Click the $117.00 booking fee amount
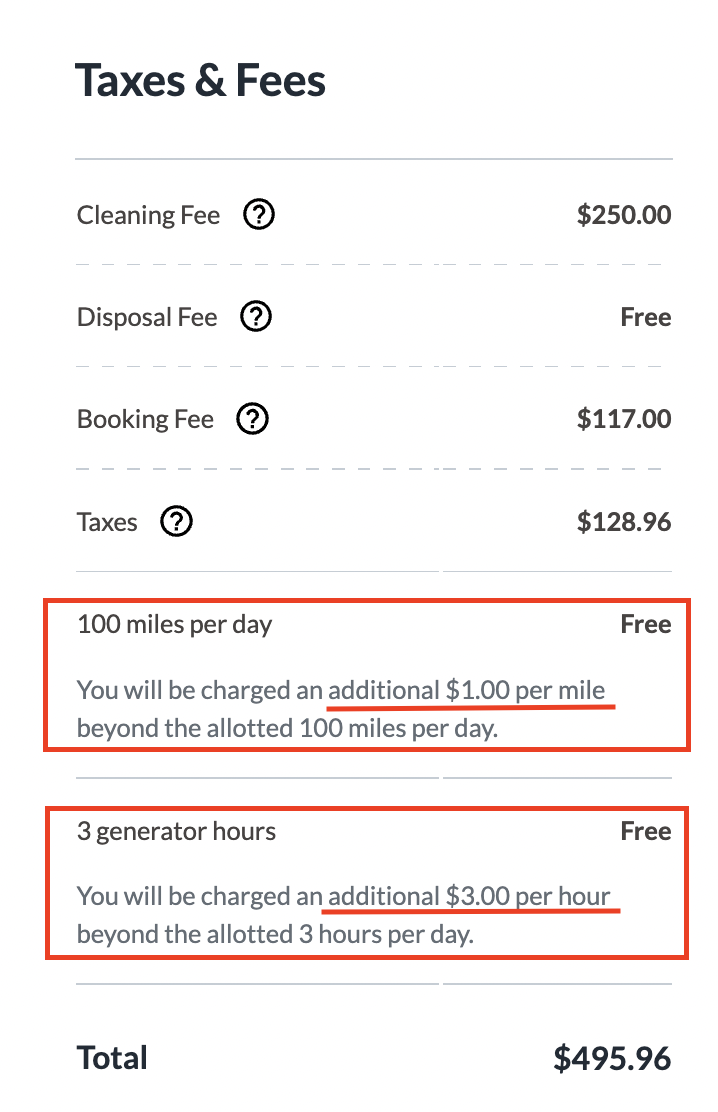Screen dimensions: 718x1112 [x=624, y=419]
